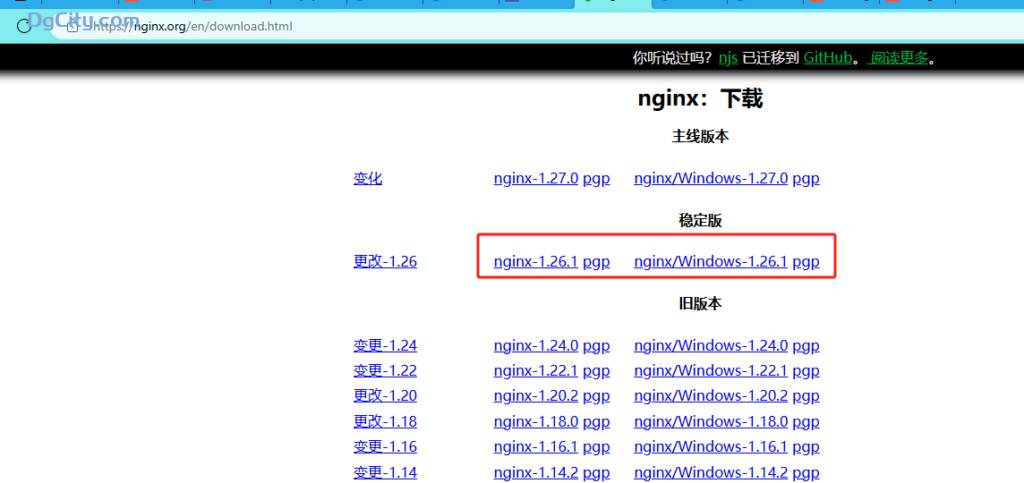Download nginx/Windows-1.27.0
This screenshot has width=1024, height=483.
[711, 178]
